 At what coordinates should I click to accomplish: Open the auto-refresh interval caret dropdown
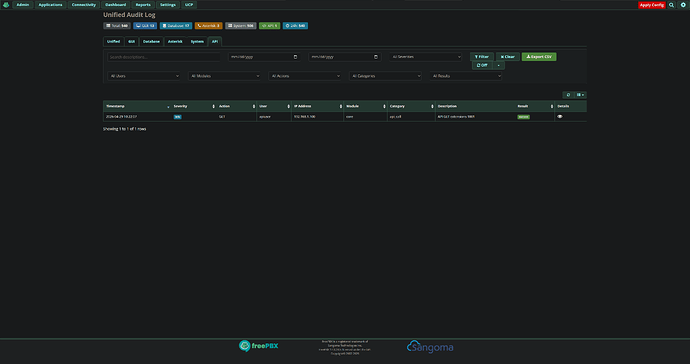click(x=499, y=66)
